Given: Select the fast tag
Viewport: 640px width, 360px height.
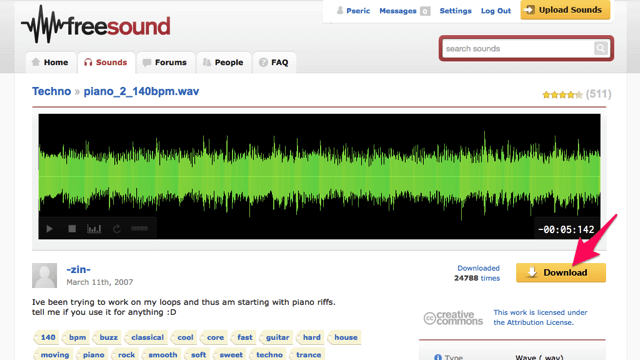Looking at the screenshot, I should [243, 338].
